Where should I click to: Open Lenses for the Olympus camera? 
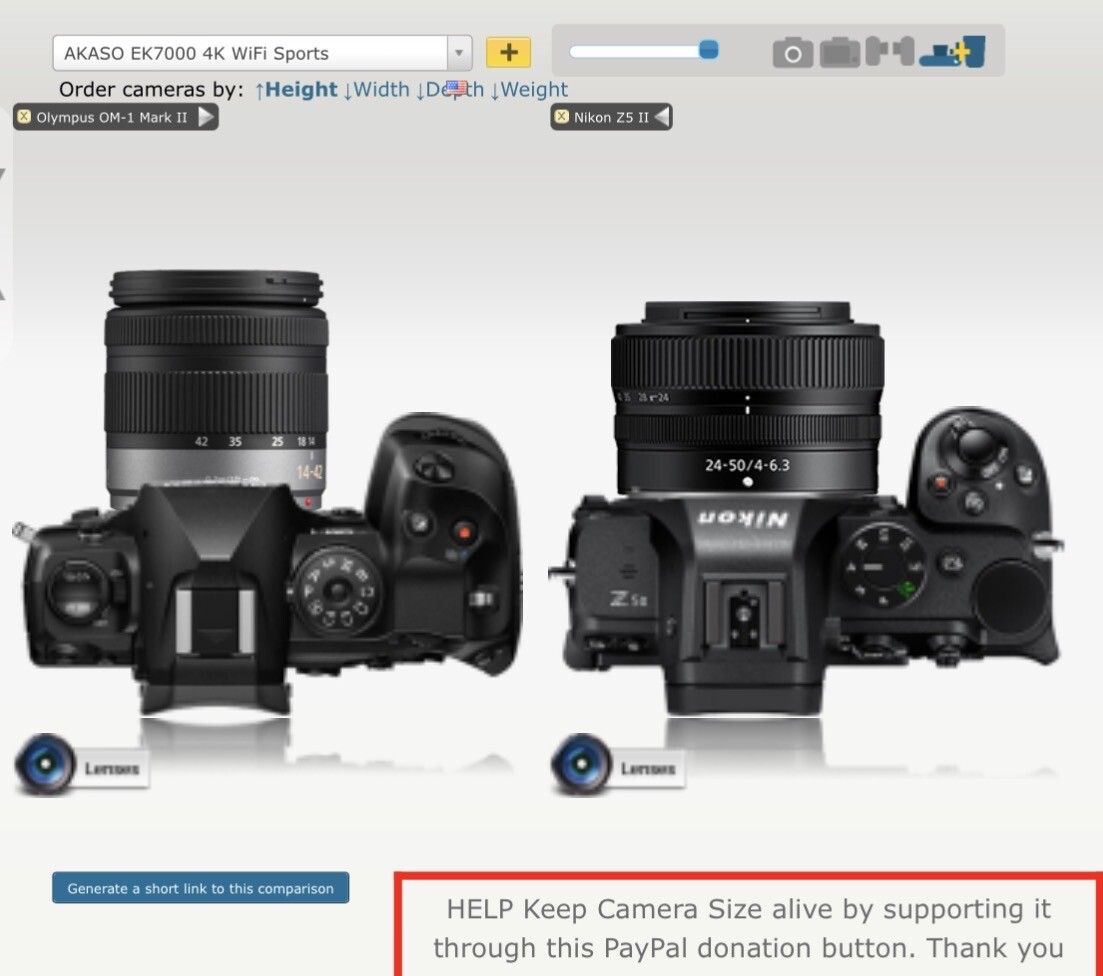pyautogui.click(x=81, y=765)
